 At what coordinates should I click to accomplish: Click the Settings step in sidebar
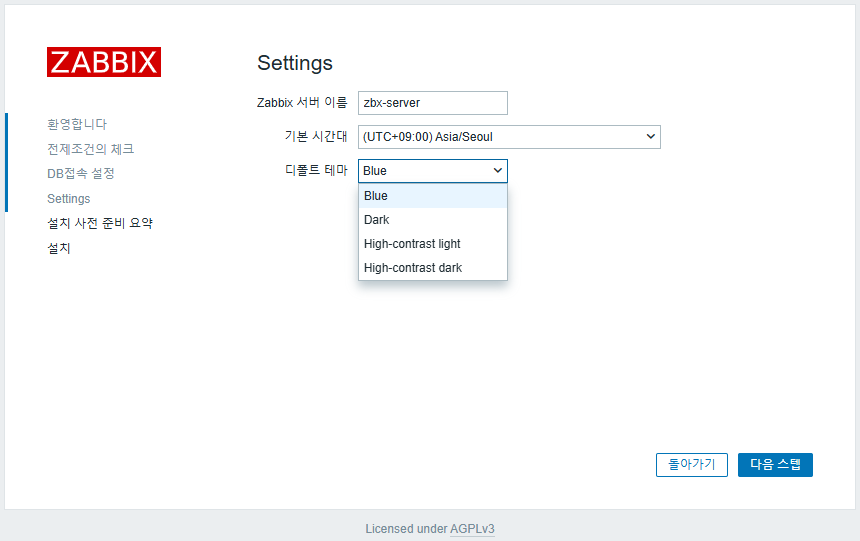(x=69, y=199)
